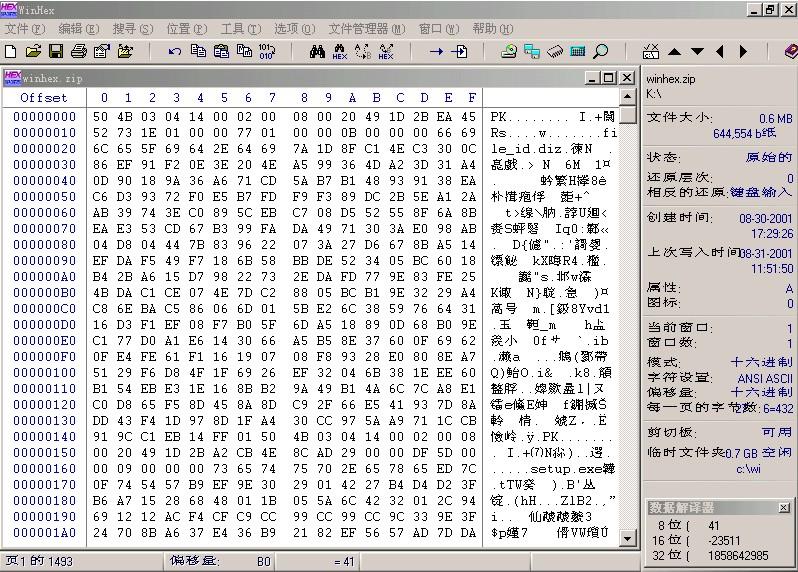This screenshot has height=572, width=798.
Task: Click the downward triangle navigation icon
Action: [697, 51]
